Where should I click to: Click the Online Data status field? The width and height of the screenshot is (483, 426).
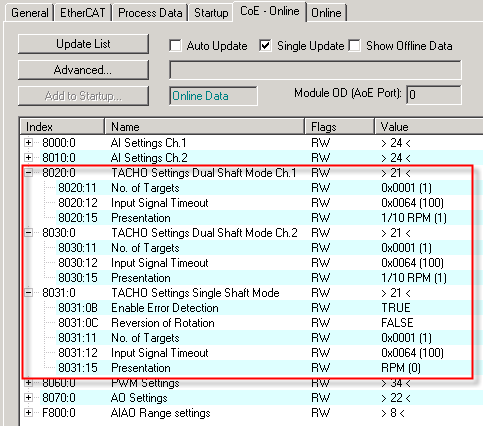coord(213,96)
